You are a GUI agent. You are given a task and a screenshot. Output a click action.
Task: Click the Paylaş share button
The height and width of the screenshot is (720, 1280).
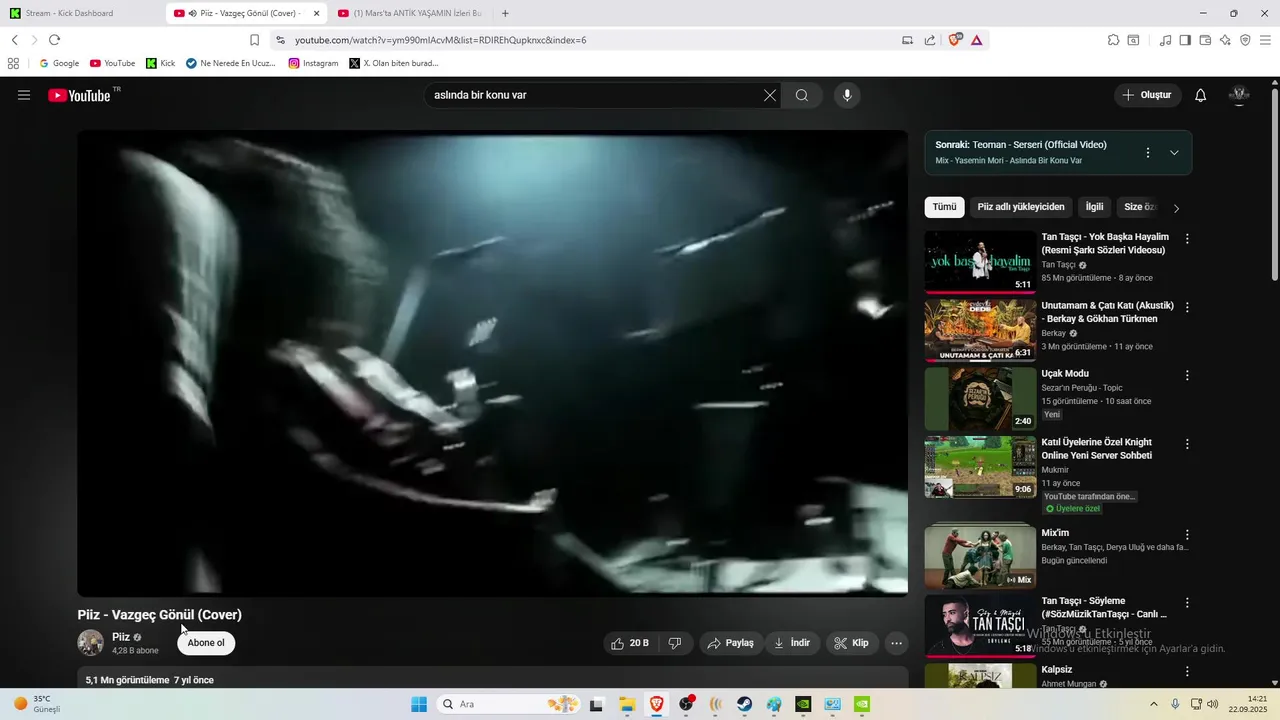point(731,643)
